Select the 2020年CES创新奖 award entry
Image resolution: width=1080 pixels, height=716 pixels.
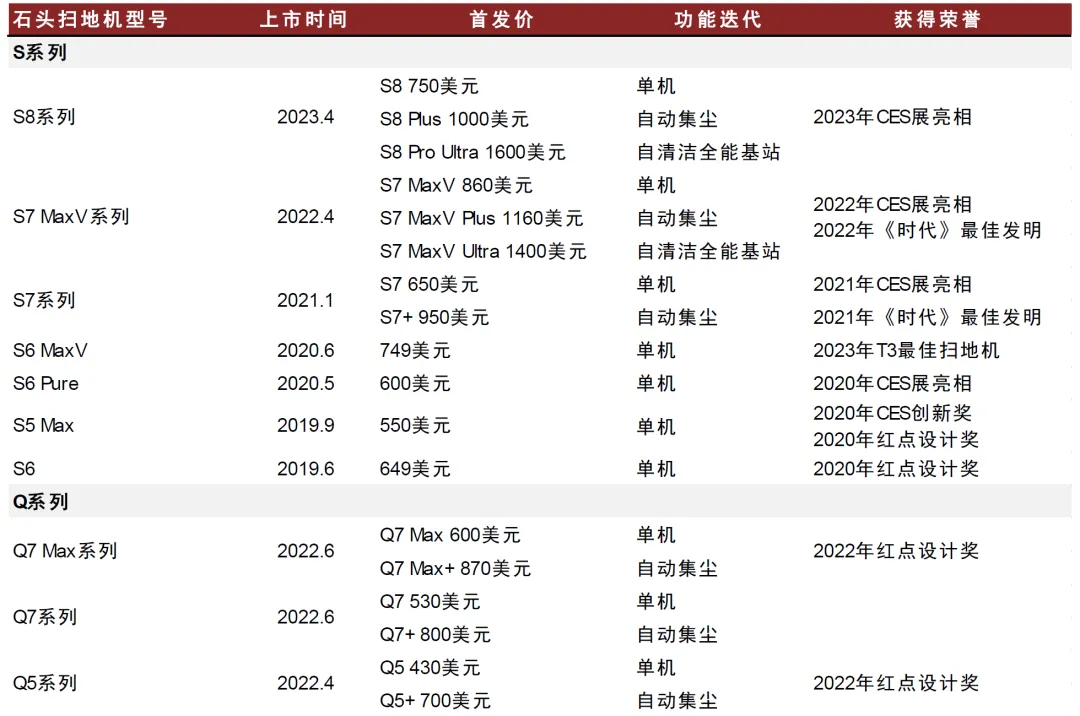[892, 413]
